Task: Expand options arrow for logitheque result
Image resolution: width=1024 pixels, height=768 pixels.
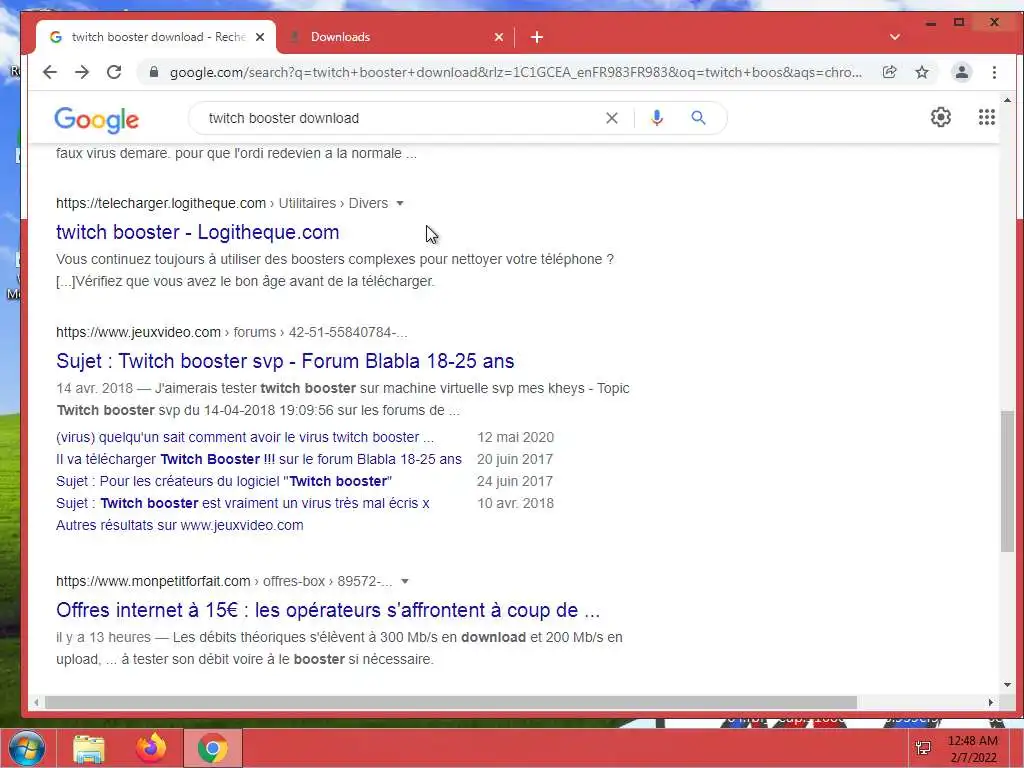Action: tap(400, 203)
